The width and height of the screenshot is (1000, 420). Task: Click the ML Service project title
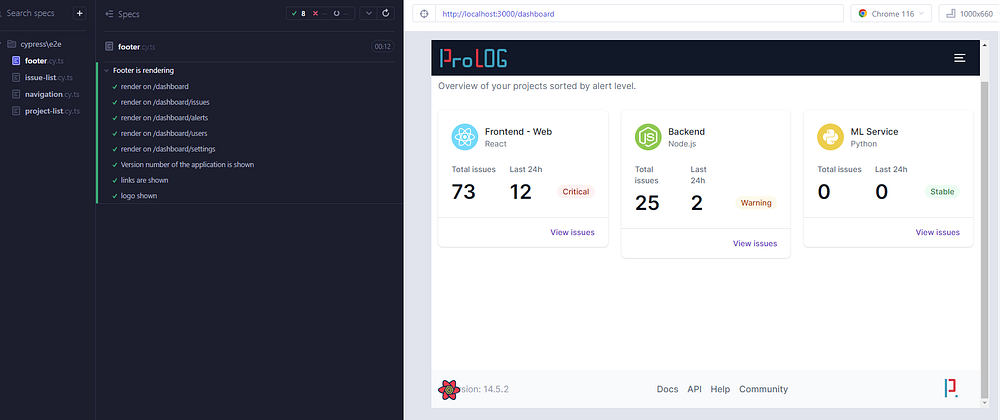tap(874, 131)
